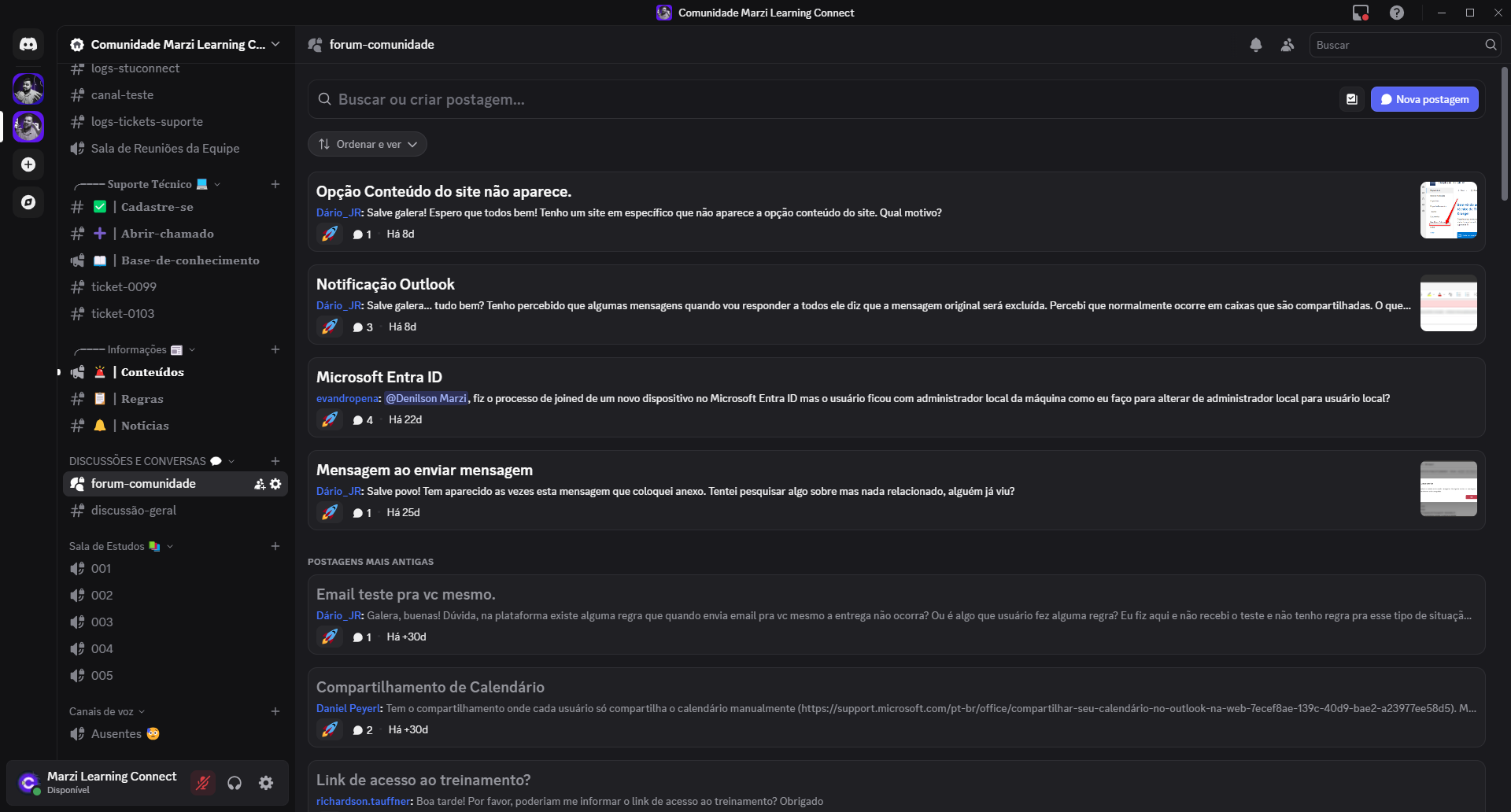Image resolution: width=1511 pixels, height=812 pixels.
Task: Open the notifications bell icon
Action: point(1255,45)
